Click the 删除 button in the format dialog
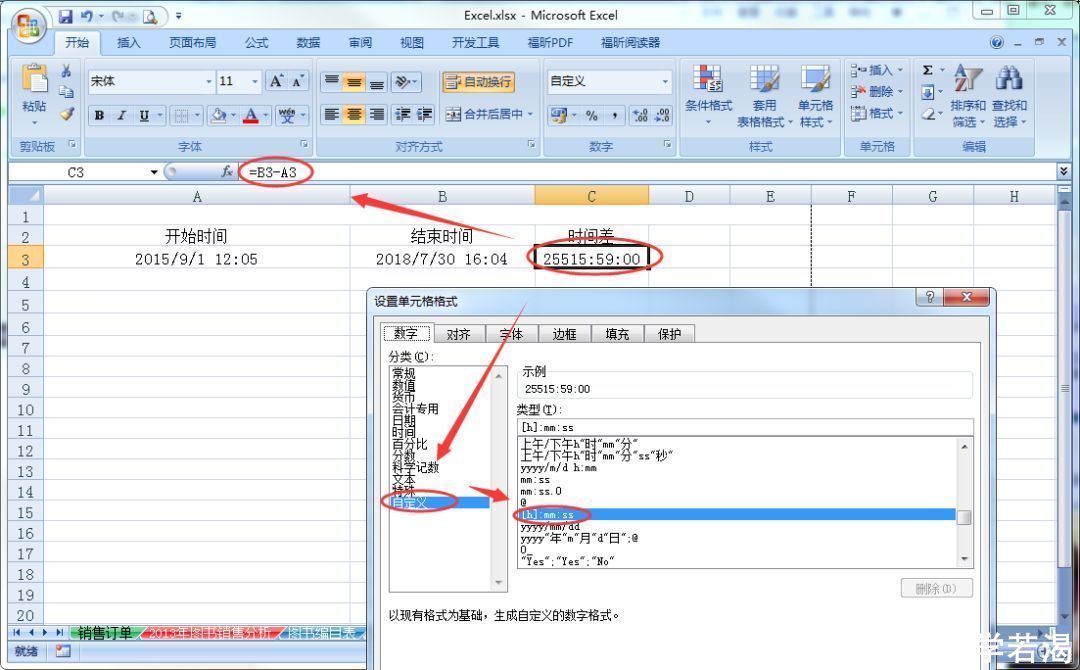1080x670 pixels. pos(937,588)
